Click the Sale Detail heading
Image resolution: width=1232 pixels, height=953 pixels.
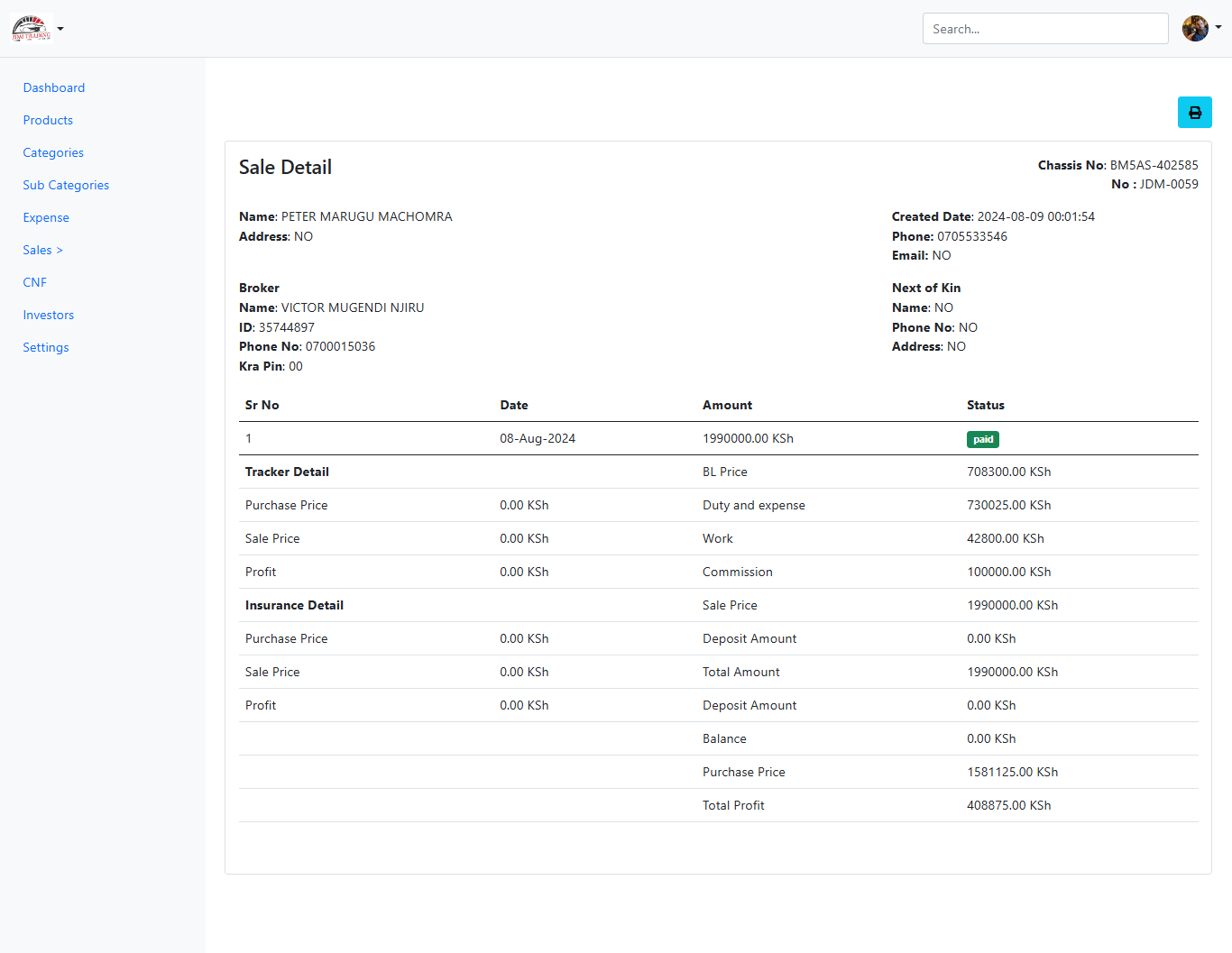click(x=285, y=167)
